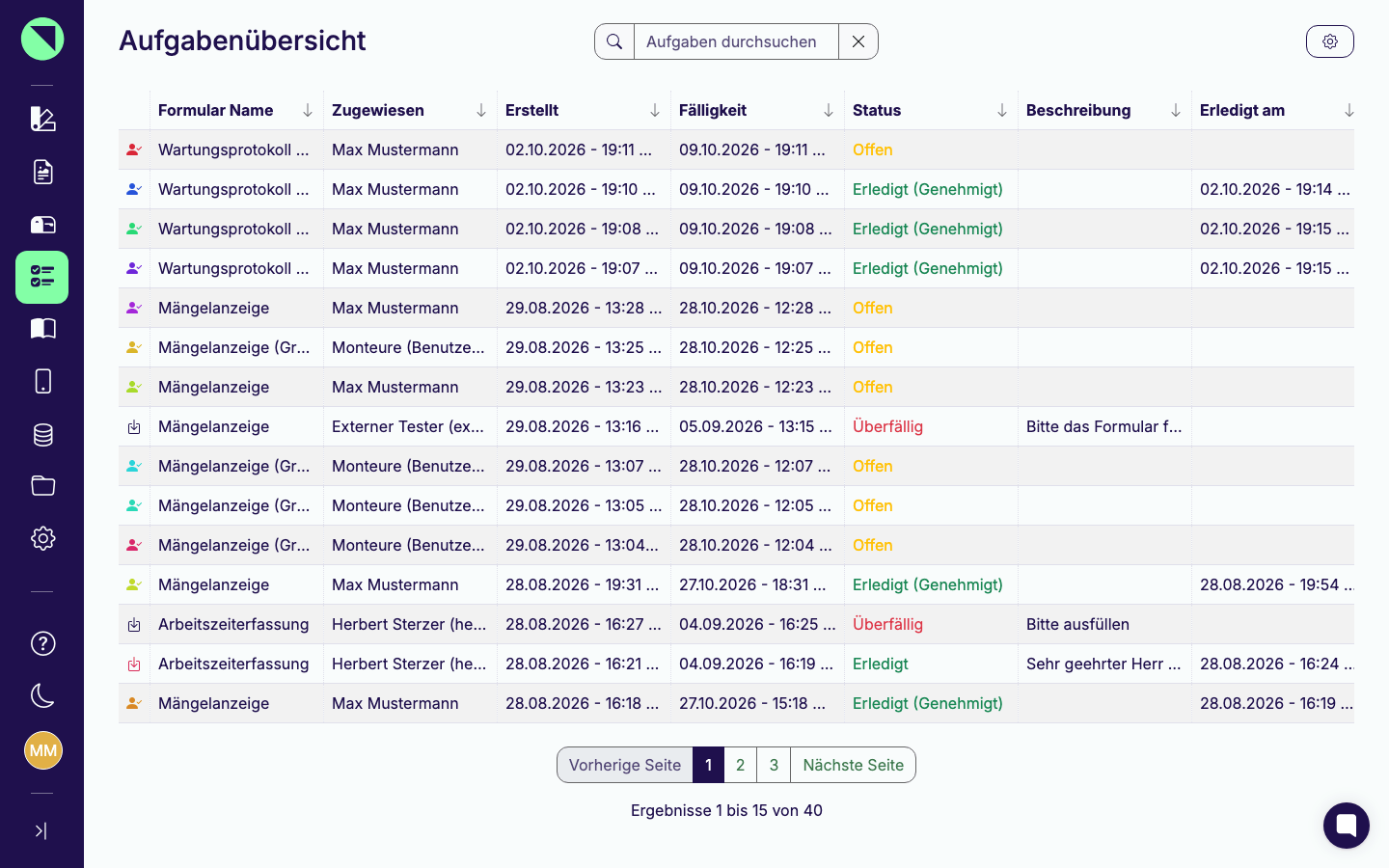Click the 'Bitte das Formular f...' description cell
1389x868 pixels.
[1103, 426]
